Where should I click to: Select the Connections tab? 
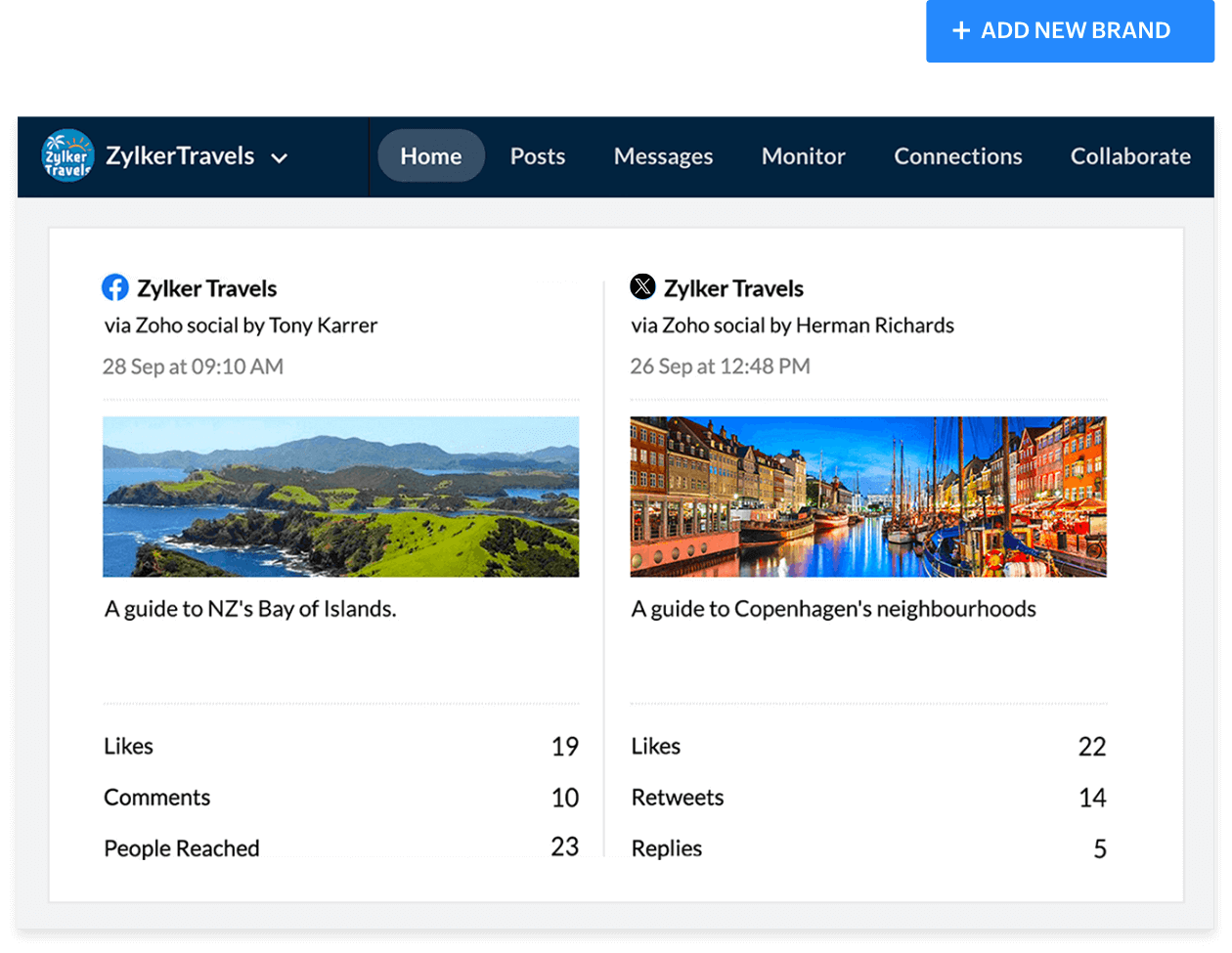click(x=958, y=156)
